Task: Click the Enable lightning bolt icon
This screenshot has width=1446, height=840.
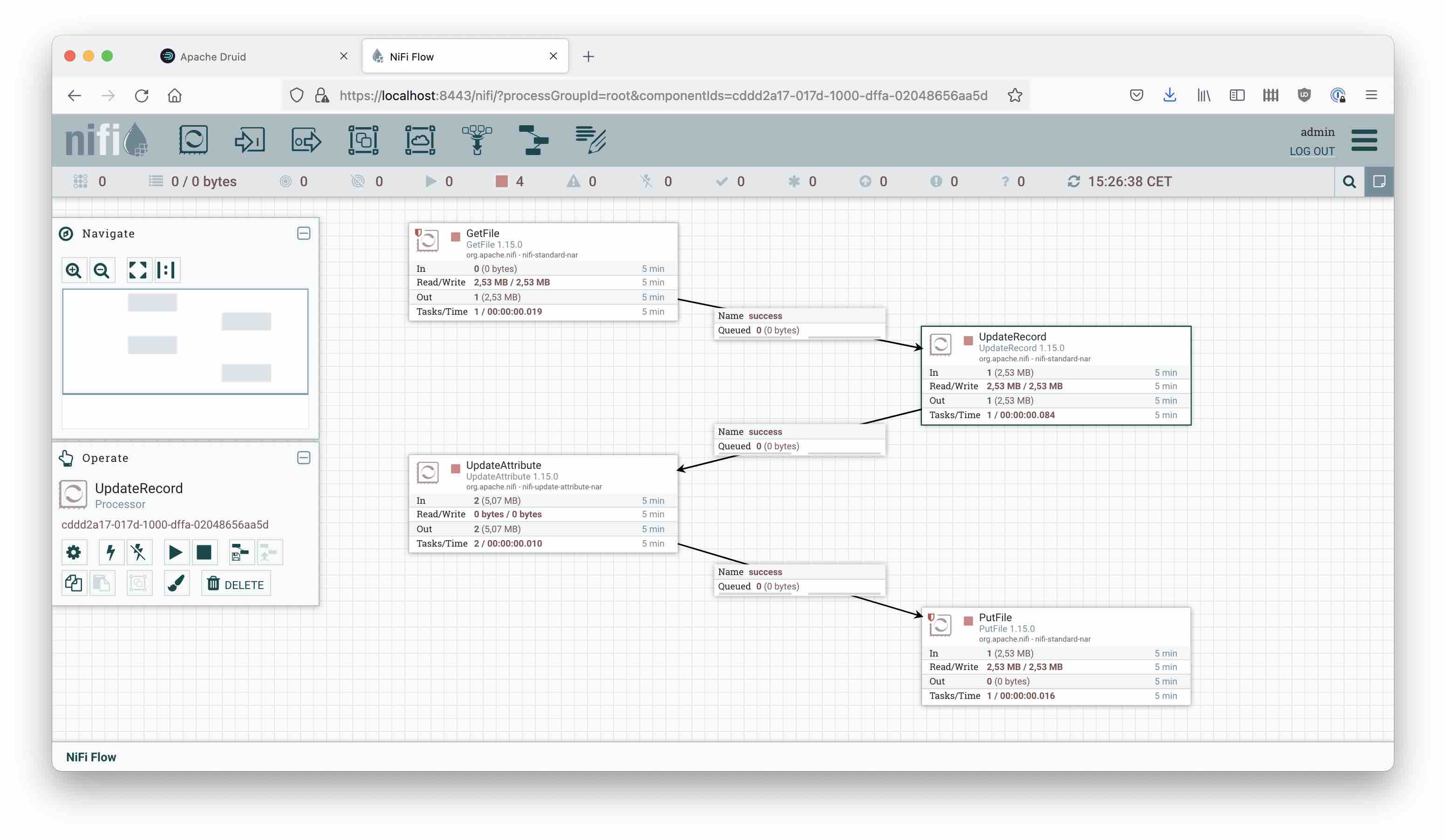Action: pos(111,552)
